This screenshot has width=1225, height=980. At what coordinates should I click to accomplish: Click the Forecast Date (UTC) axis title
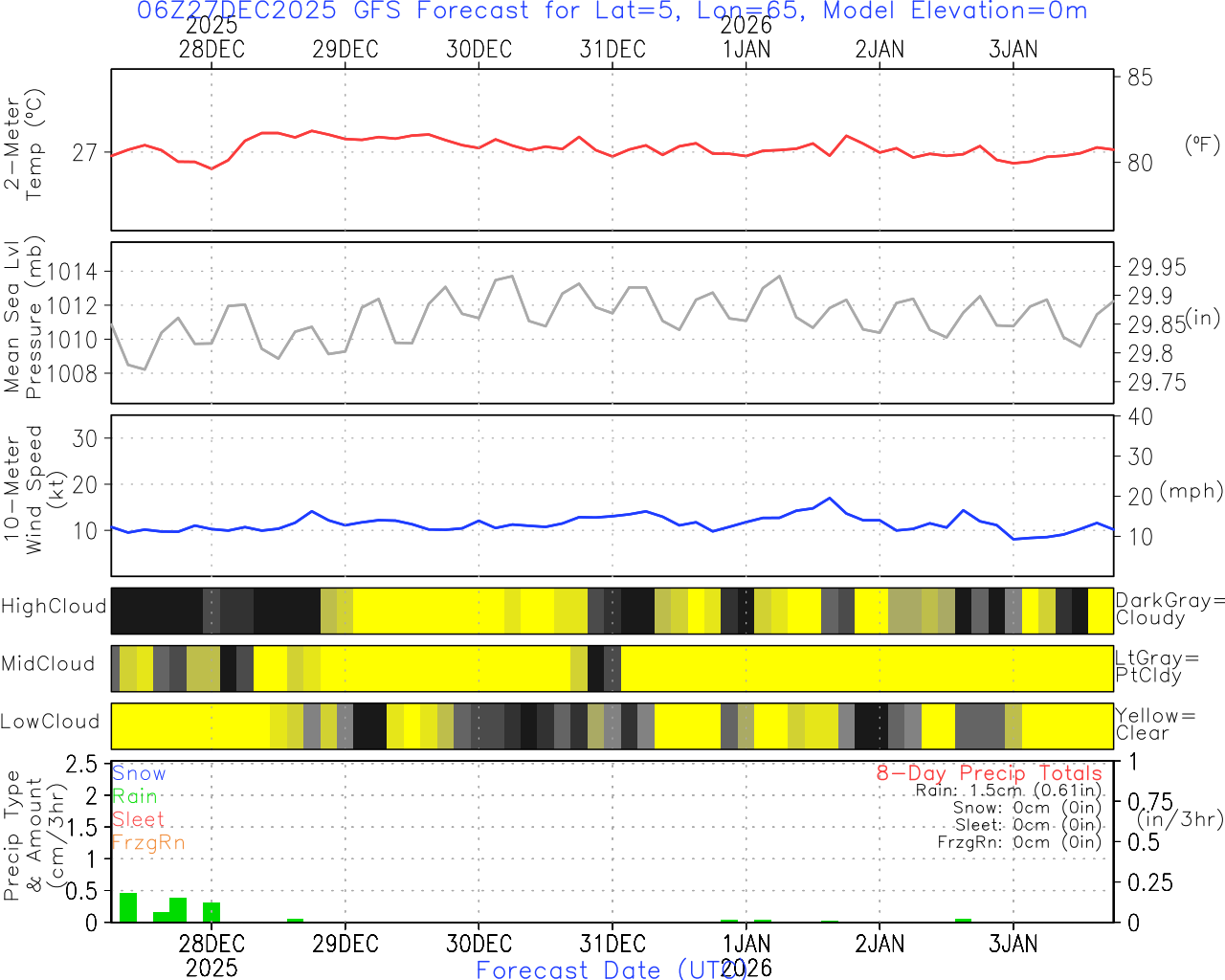pyautogui.click(x=611, y=969)
